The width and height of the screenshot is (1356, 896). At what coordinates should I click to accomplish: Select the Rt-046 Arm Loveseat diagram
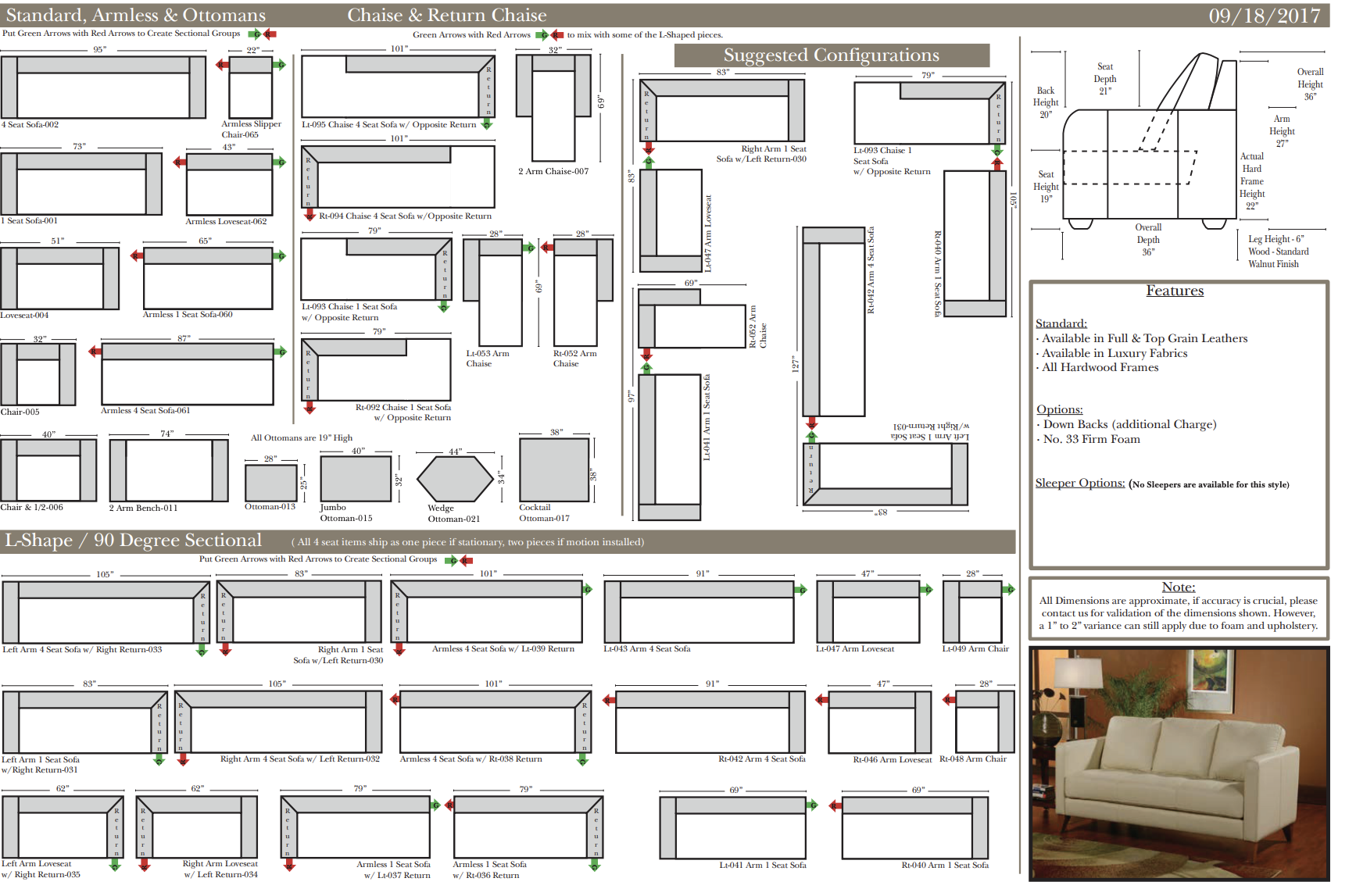[880, 722]
